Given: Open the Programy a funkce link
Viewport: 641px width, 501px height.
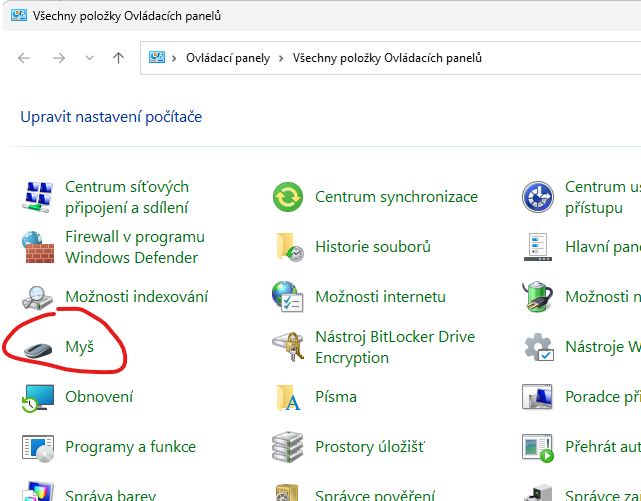Looking at the screenshot, I should pyautogui.click(x=130, y=447).
